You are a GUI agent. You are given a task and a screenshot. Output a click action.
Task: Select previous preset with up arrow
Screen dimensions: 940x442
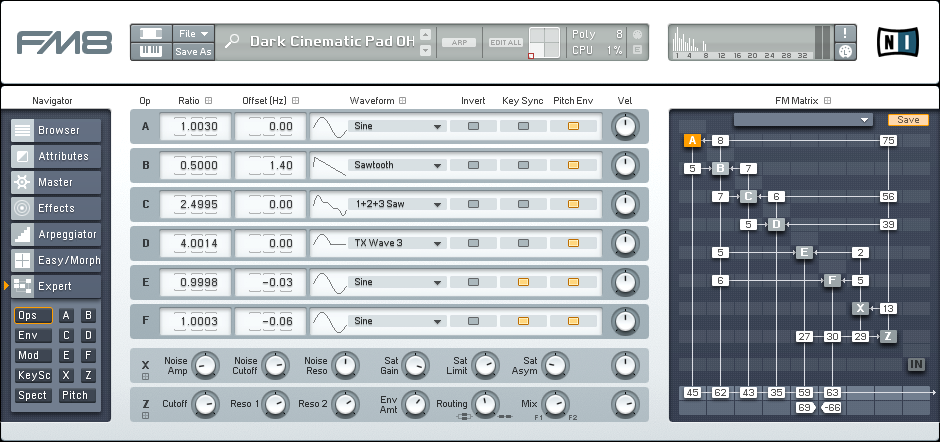[x=426, y=34]
